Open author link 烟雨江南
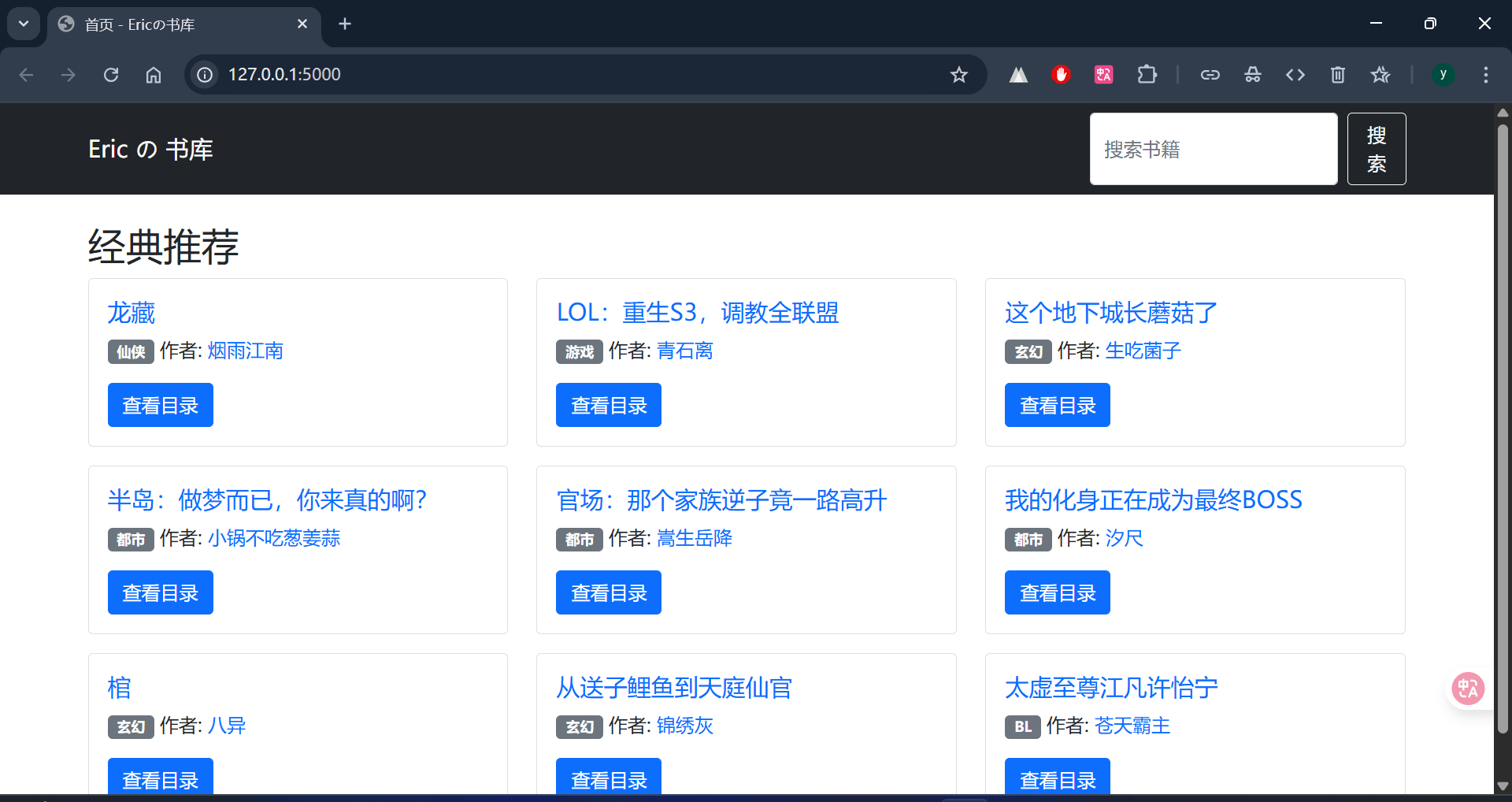This screenshot has height=802, width=1512. 246,351
